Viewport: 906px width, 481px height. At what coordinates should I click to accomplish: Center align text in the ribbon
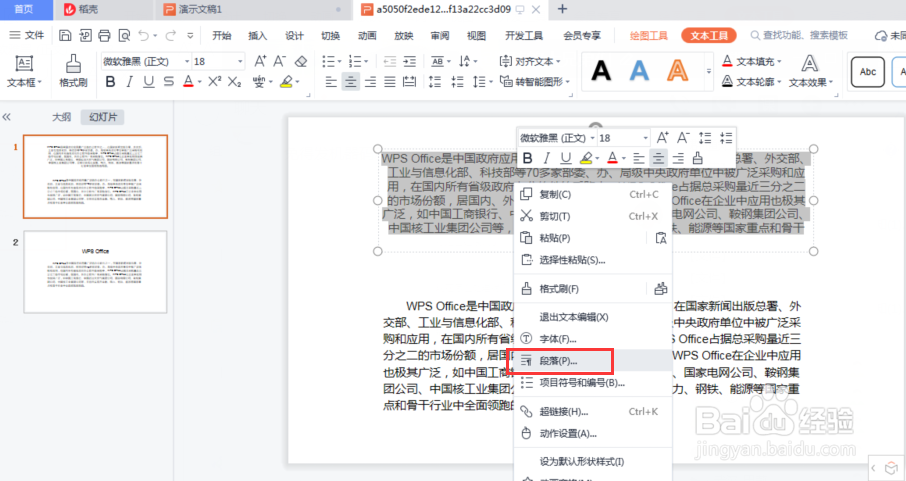point(350,82)
